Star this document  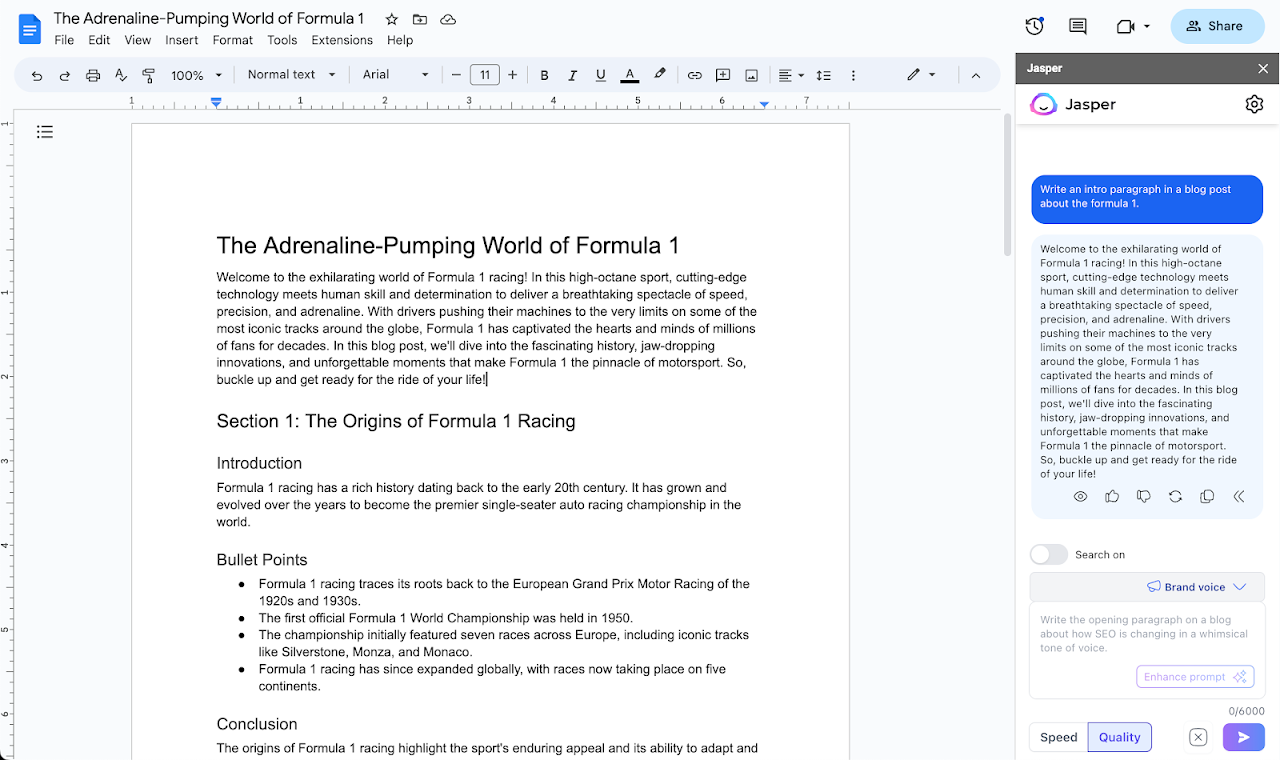click(392, 19)
